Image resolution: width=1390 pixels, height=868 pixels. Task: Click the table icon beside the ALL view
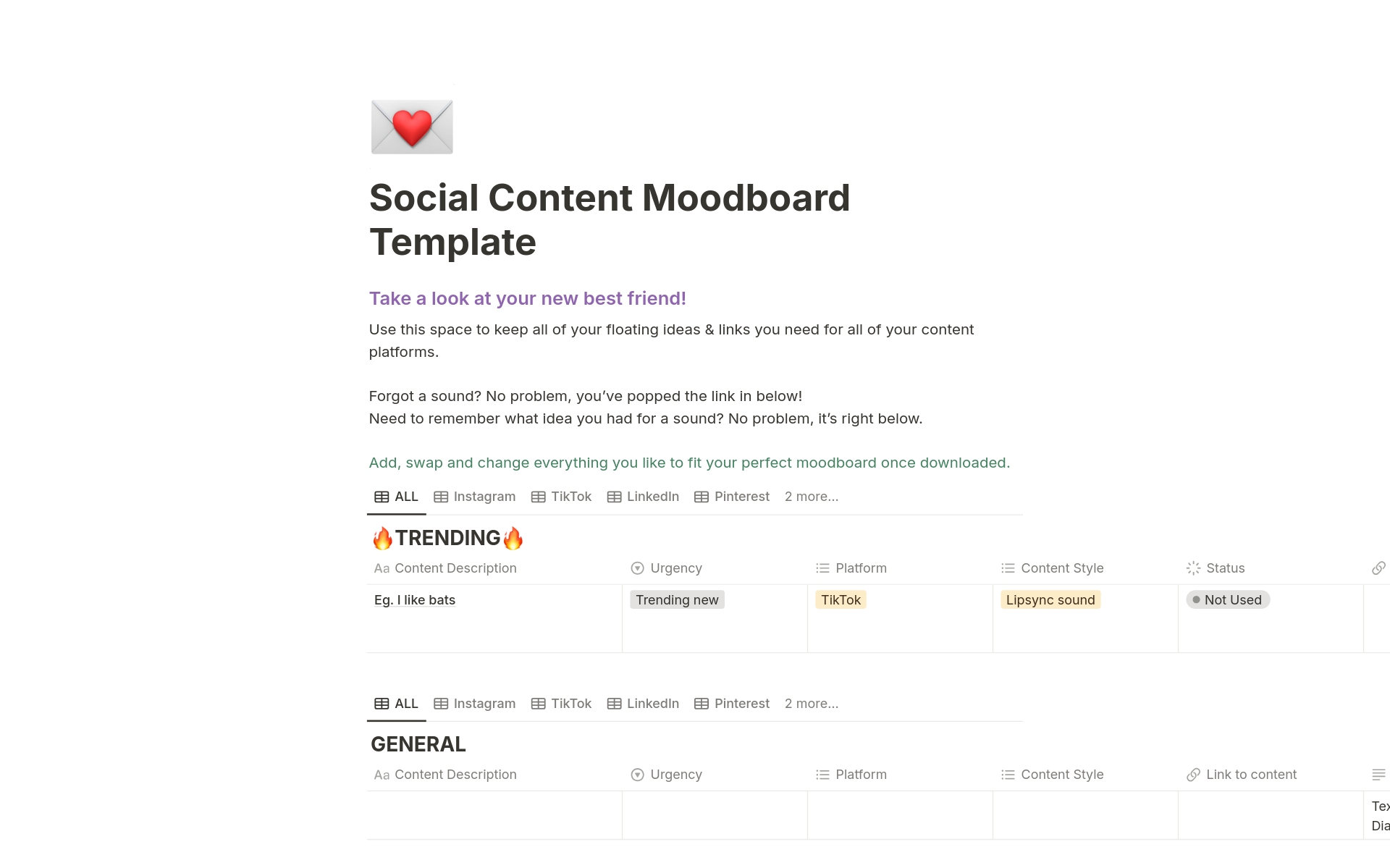382,497
